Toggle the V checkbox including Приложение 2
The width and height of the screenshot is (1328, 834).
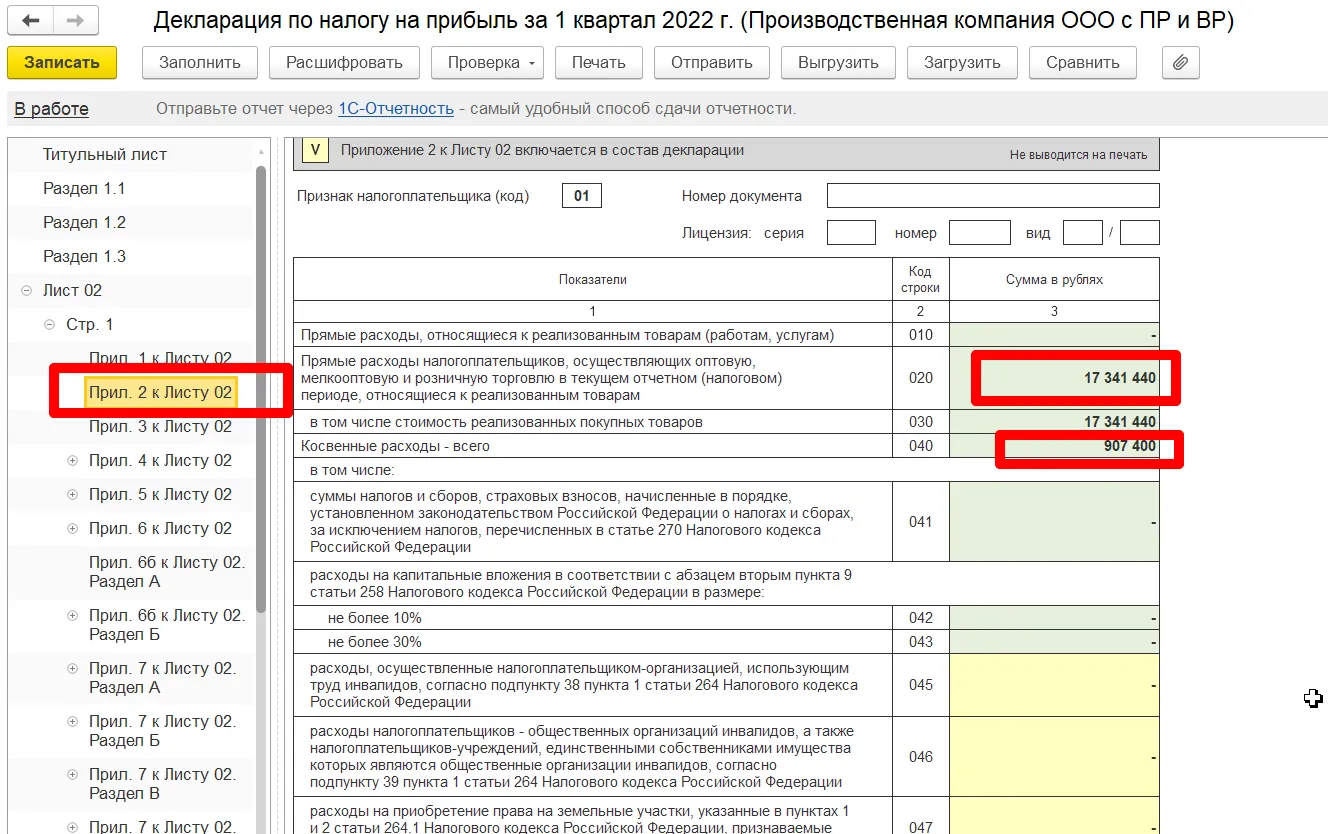click(x=315, y=151)
